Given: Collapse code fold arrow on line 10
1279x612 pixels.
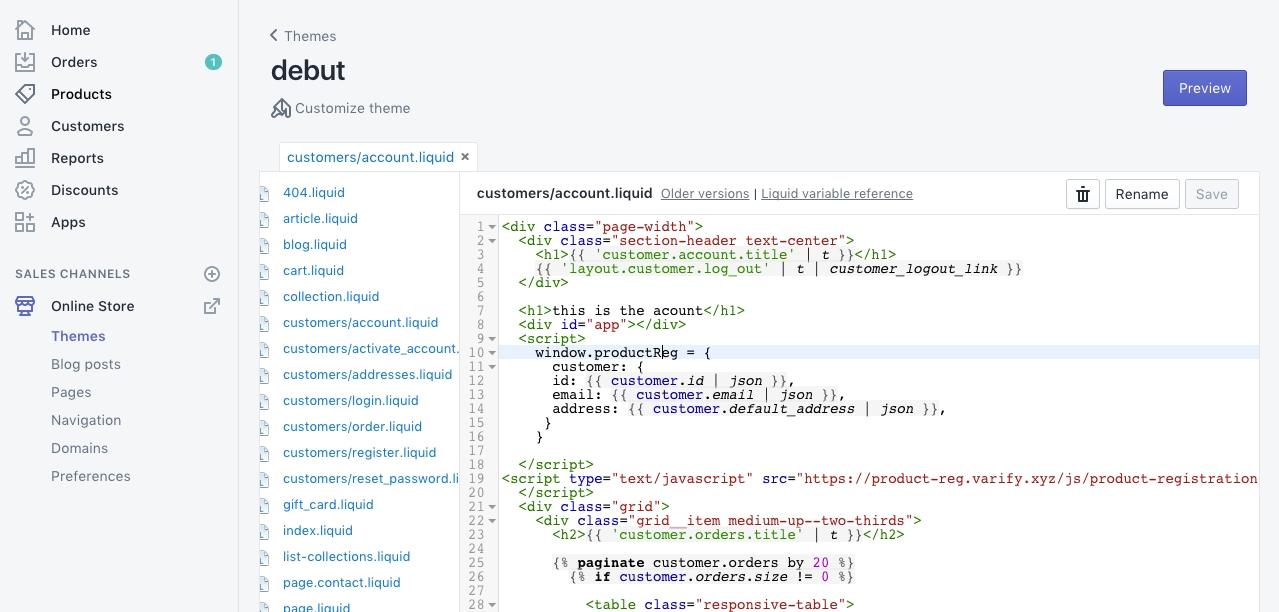Looking at the screenshot, I should [493, 353].
